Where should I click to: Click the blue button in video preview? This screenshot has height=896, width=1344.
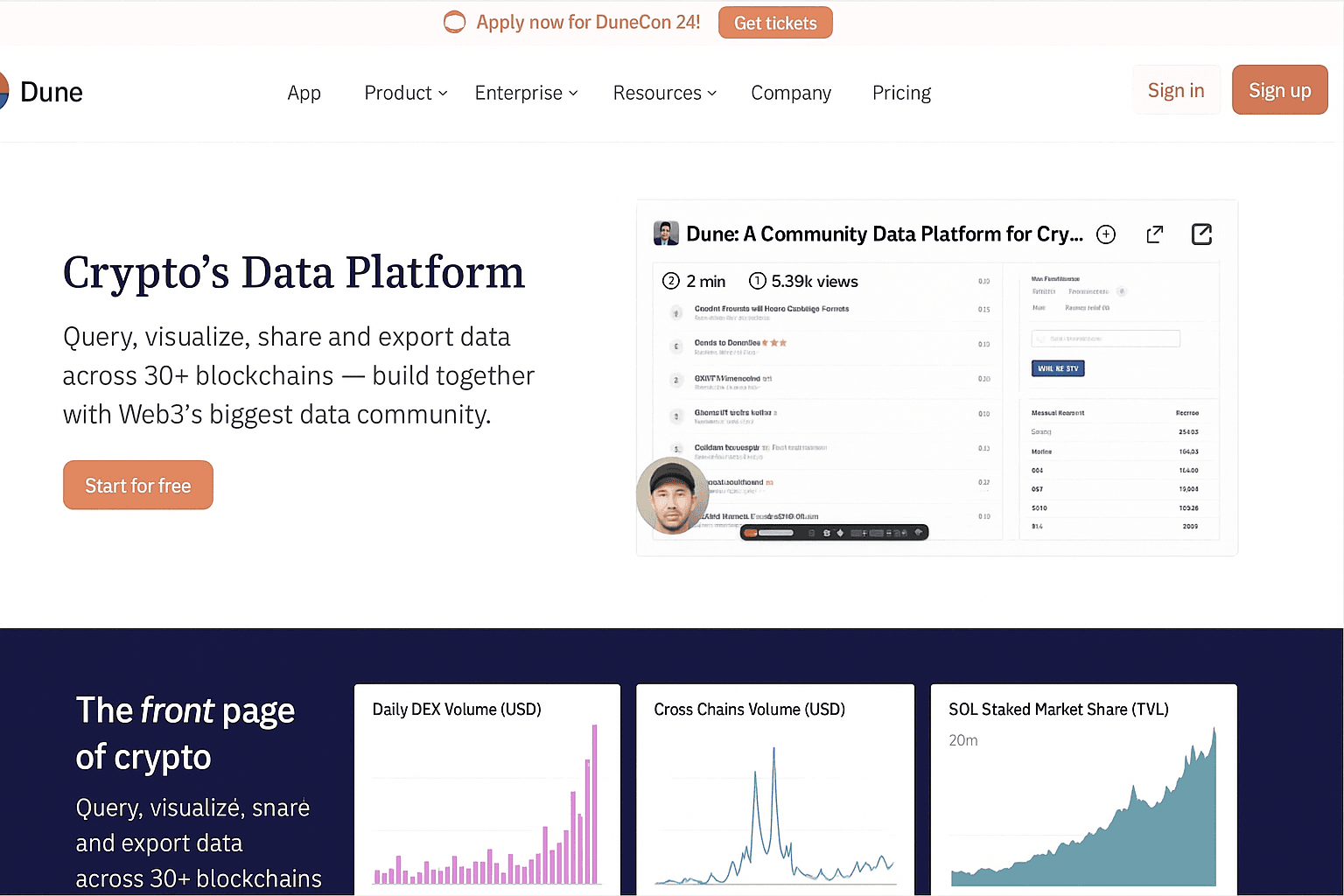coord(1058,368)
